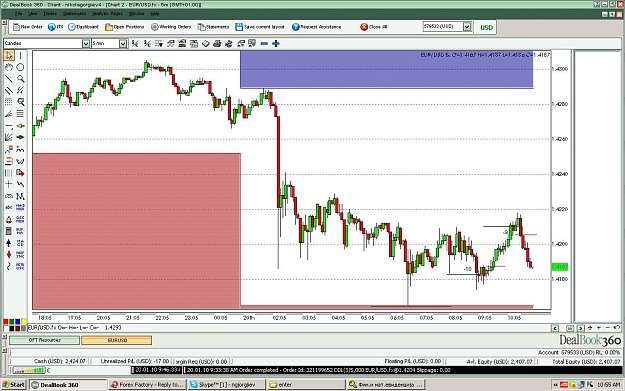
Task: Open the Dashboard
Action: pyautogui.click(x=83, y=27)
